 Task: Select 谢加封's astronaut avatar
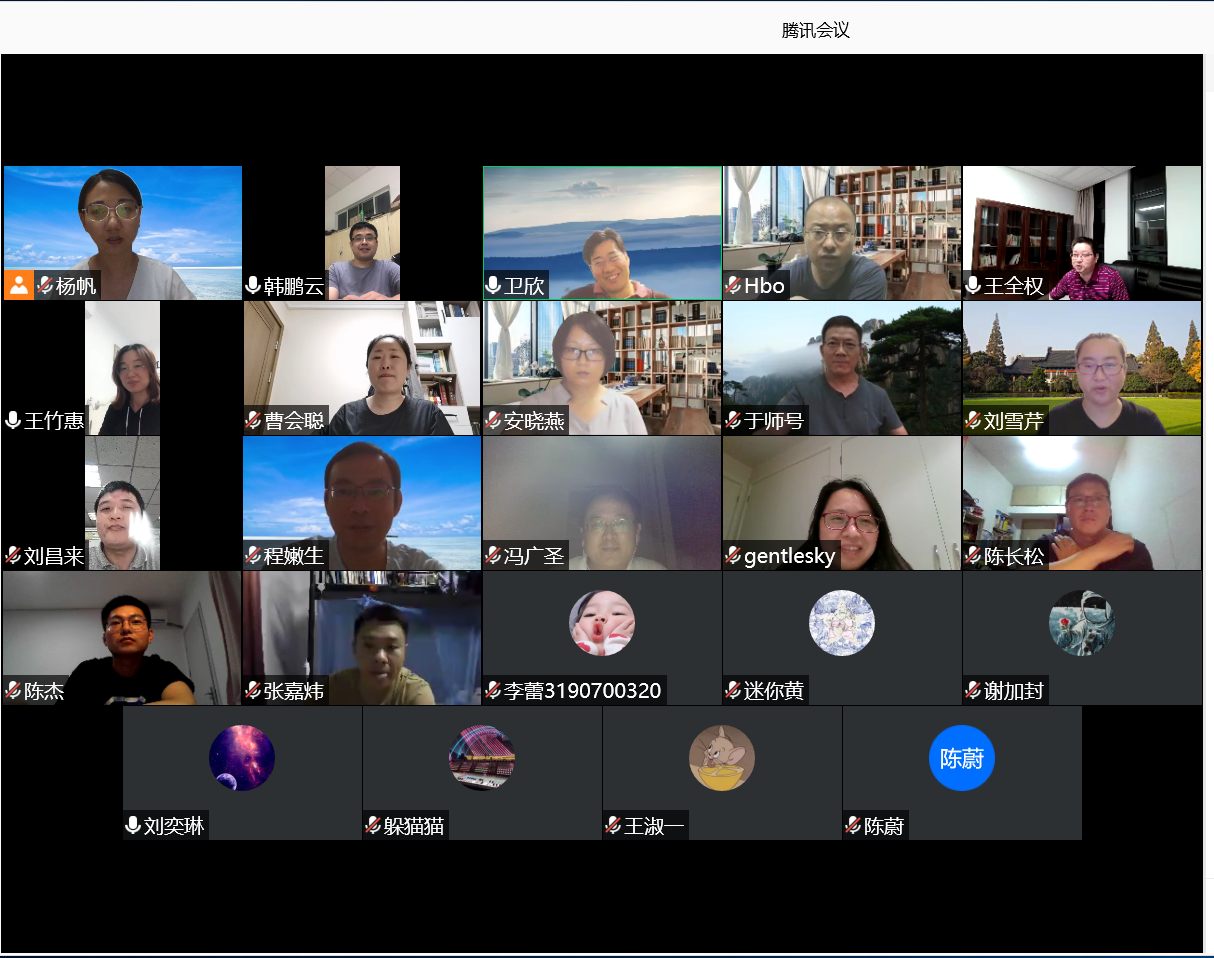point(1082,623)
